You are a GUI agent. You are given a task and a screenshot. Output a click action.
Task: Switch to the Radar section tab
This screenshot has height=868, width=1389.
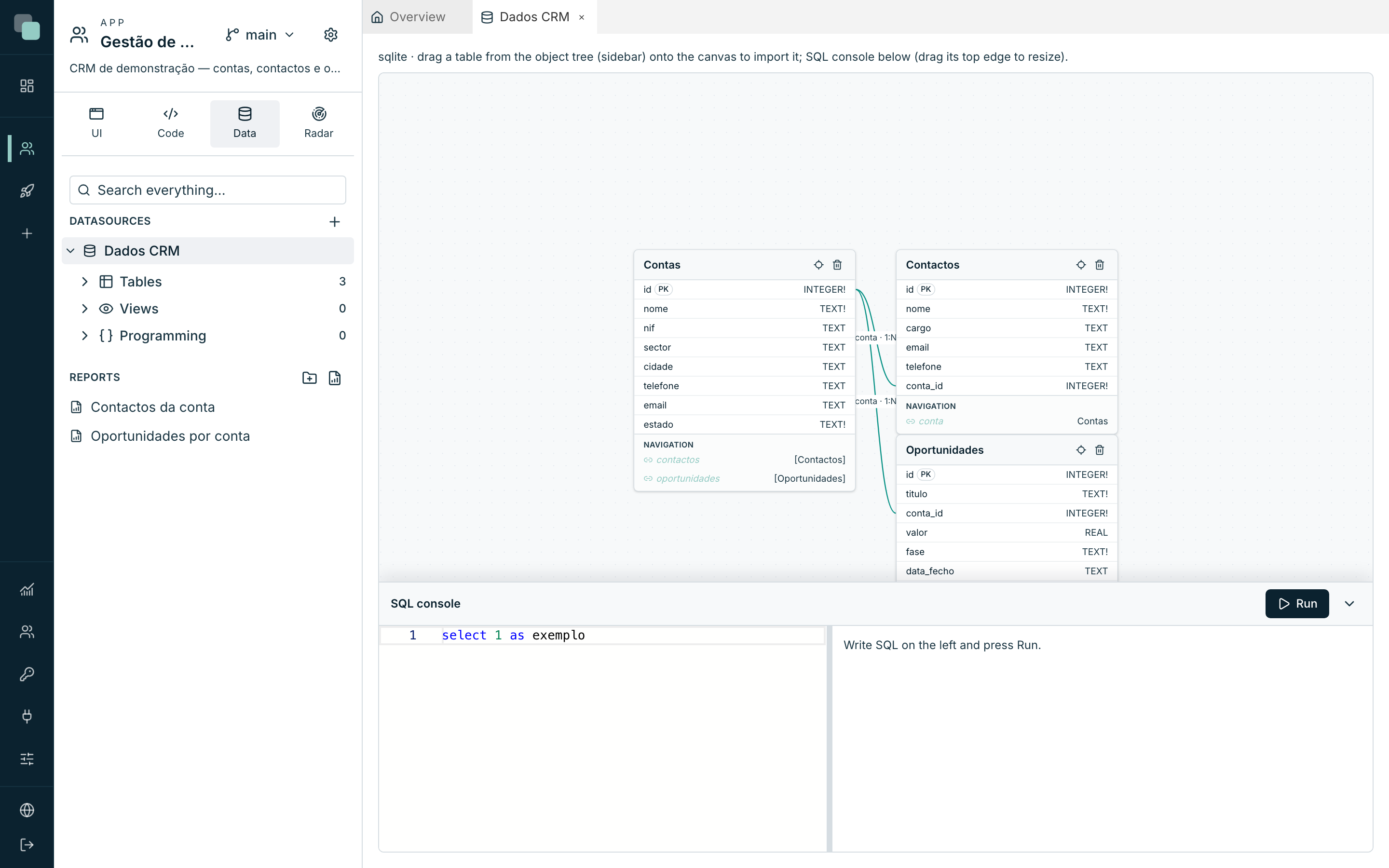(318, 123)
